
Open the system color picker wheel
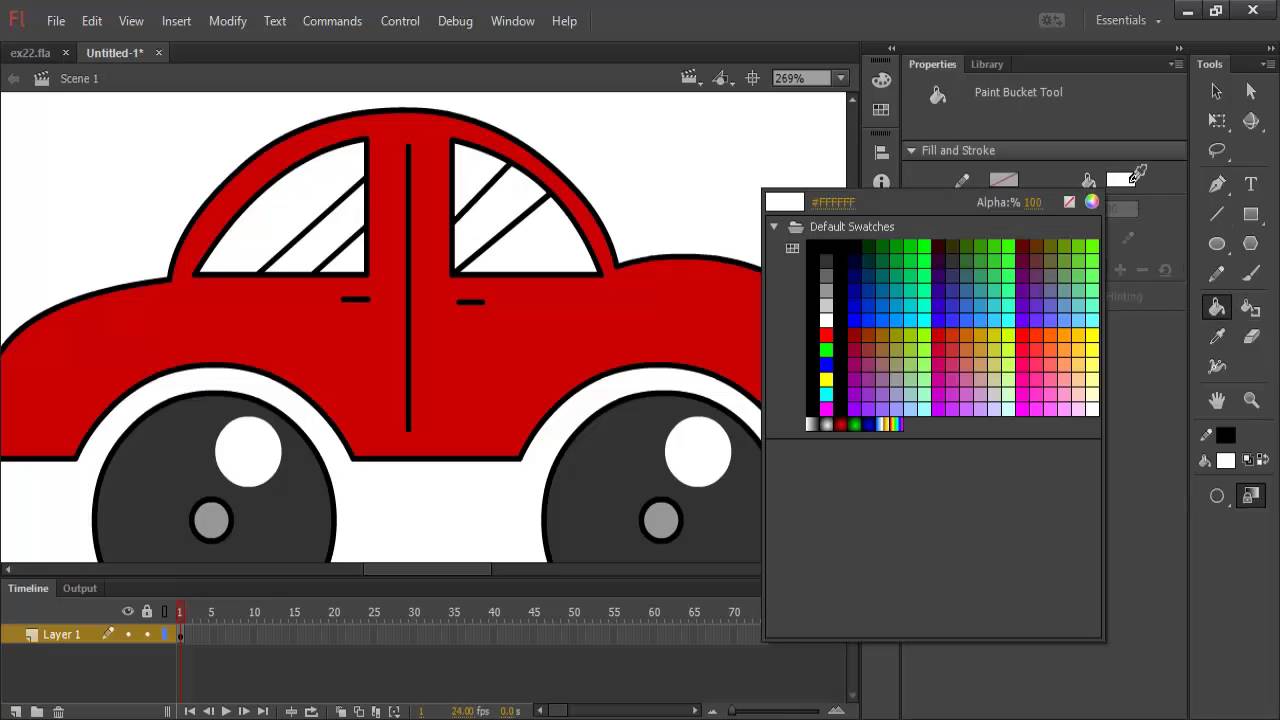[1092, 202]
